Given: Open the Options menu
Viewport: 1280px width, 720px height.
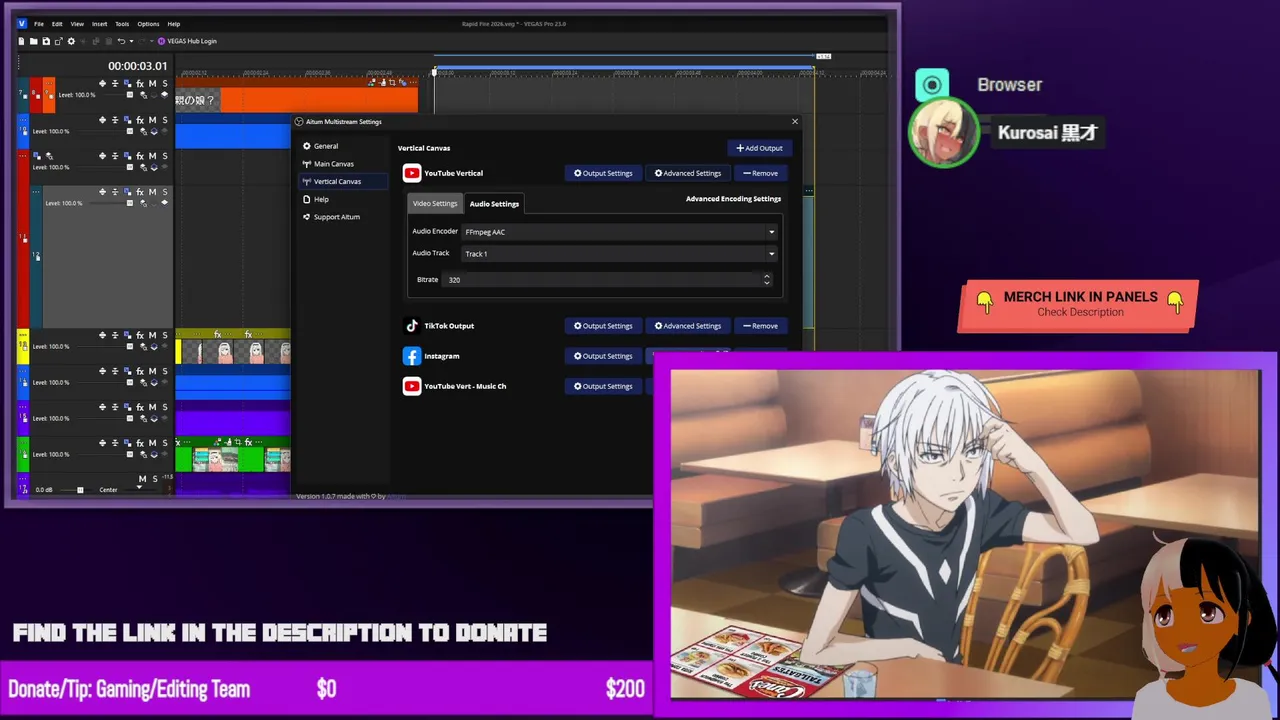Looking at the screenshot, I should 148,23.
